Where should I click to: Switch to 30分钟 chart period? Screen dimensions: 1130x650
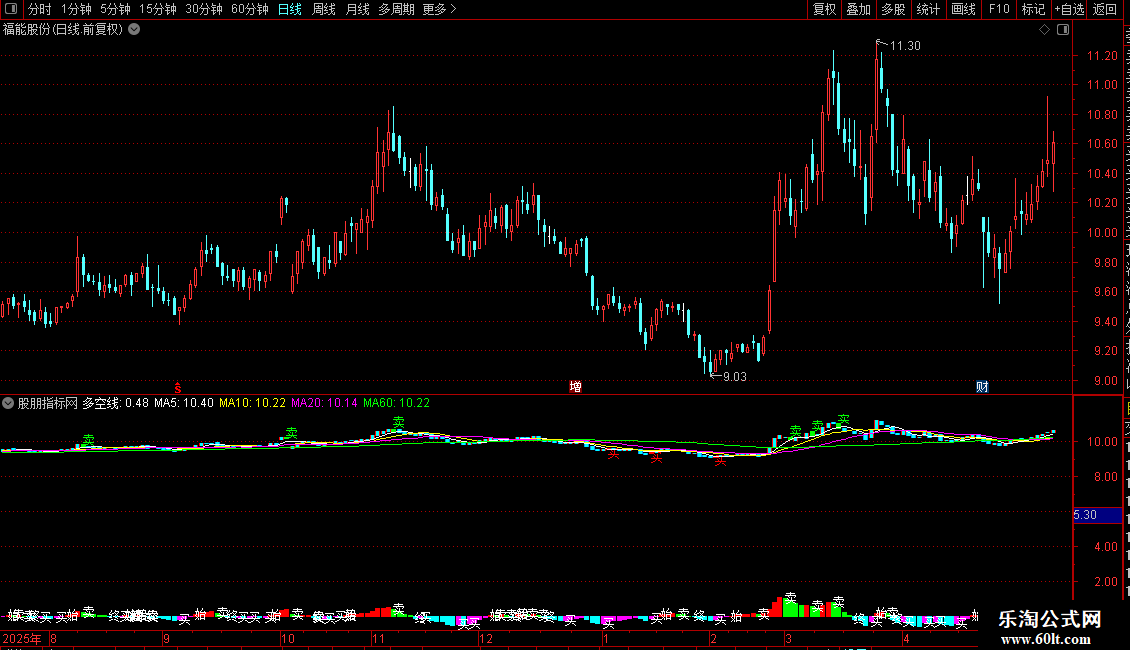tap(204, 9)
